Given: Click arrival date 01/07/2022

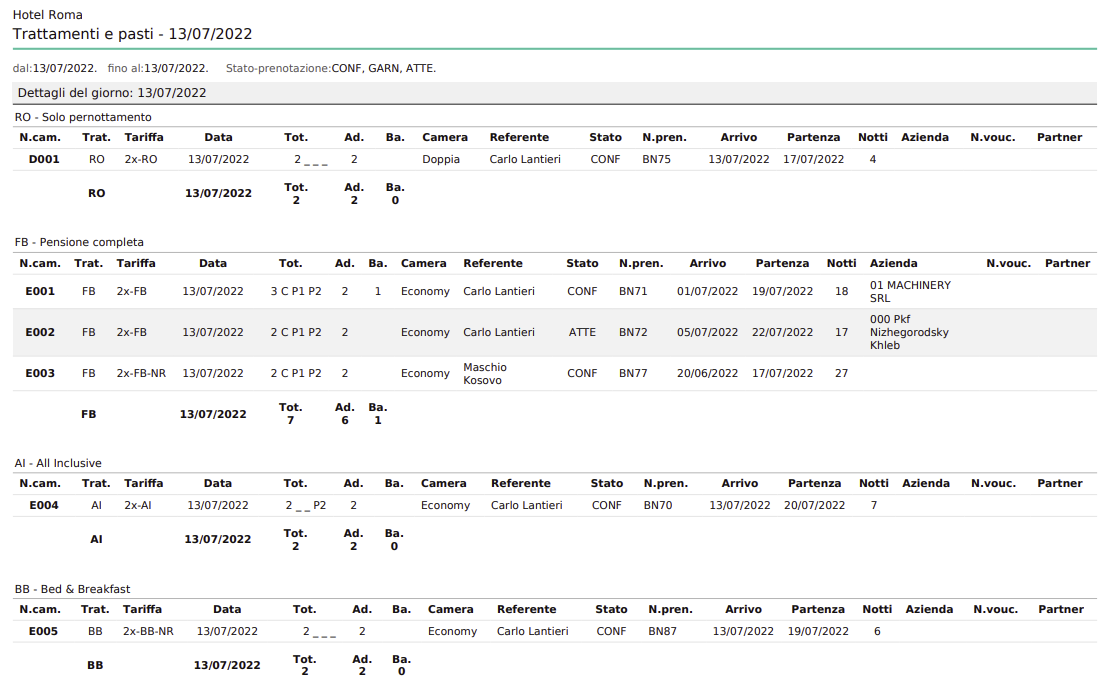Looking at the screenshot, I should (x=707, y=292).
